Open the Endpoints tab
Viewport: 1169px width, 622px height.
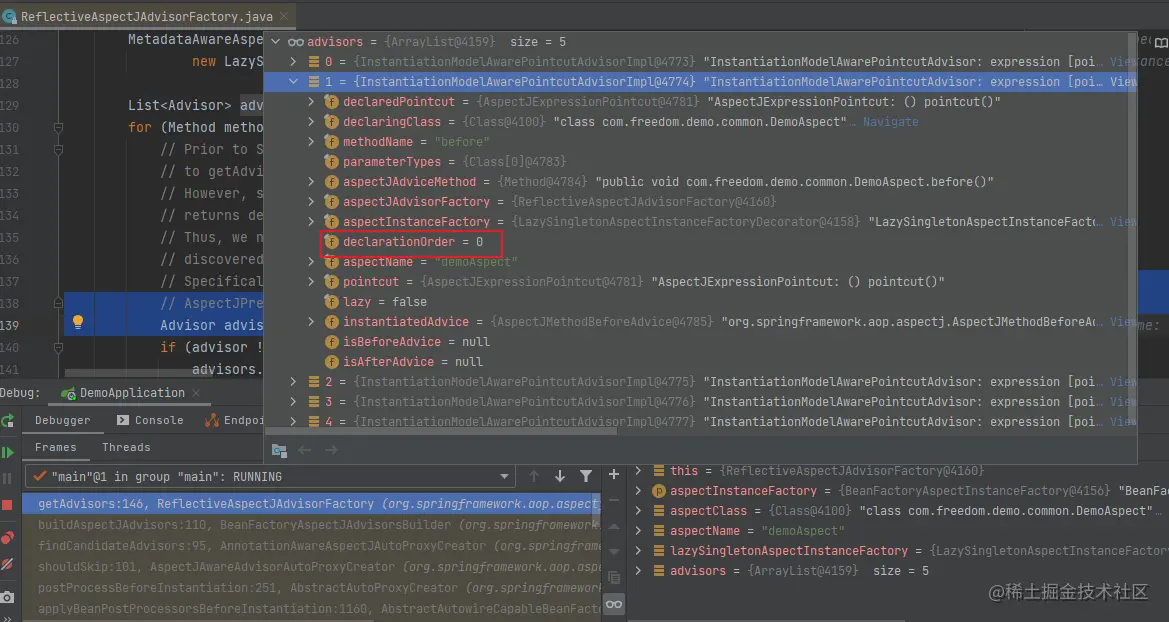pyautogui.click(x=234, y=421)
